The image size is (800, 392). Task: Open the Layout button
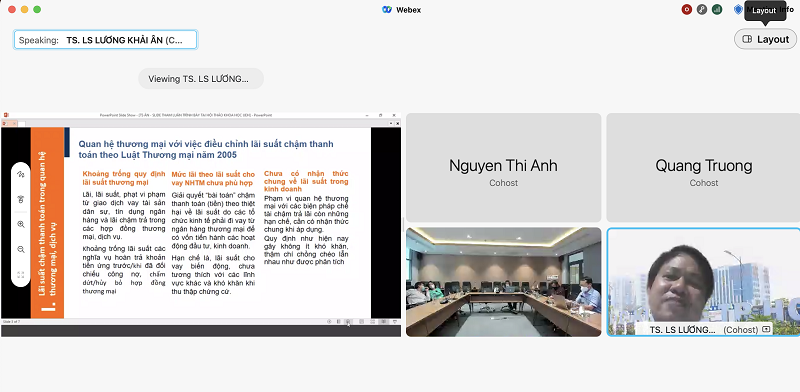click(x=765, y=39)
